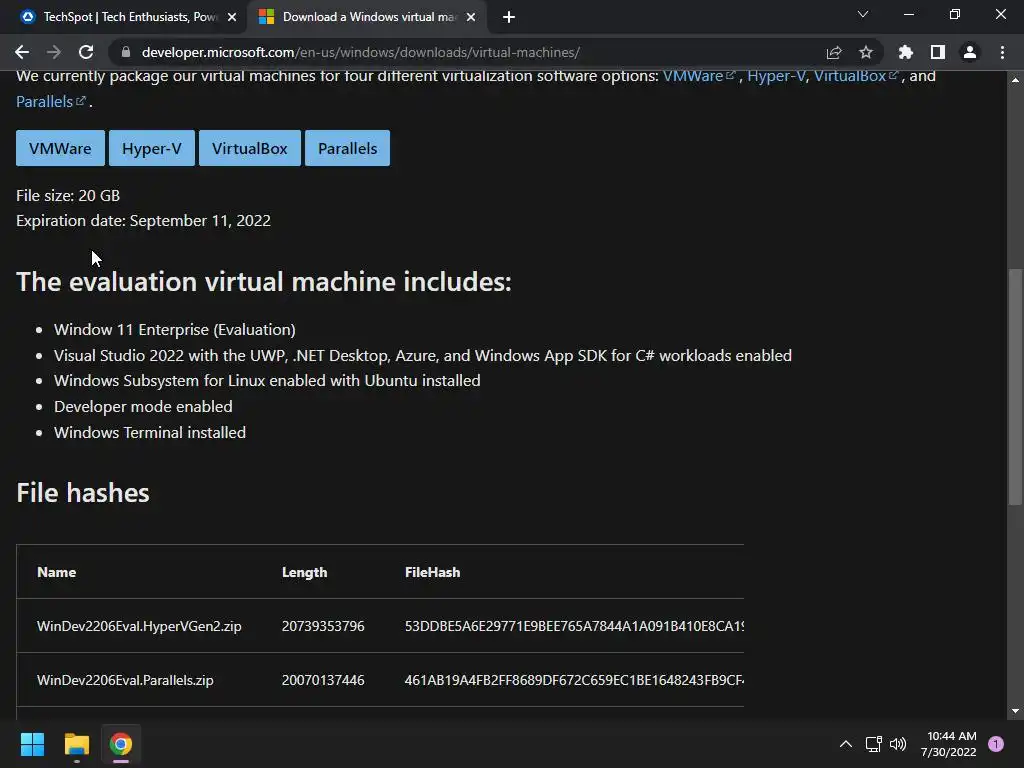Image resolution: width=1024 pixels, height=768 pixels.
Task: Open the VirtualBox external link
Action: (856, 76)
